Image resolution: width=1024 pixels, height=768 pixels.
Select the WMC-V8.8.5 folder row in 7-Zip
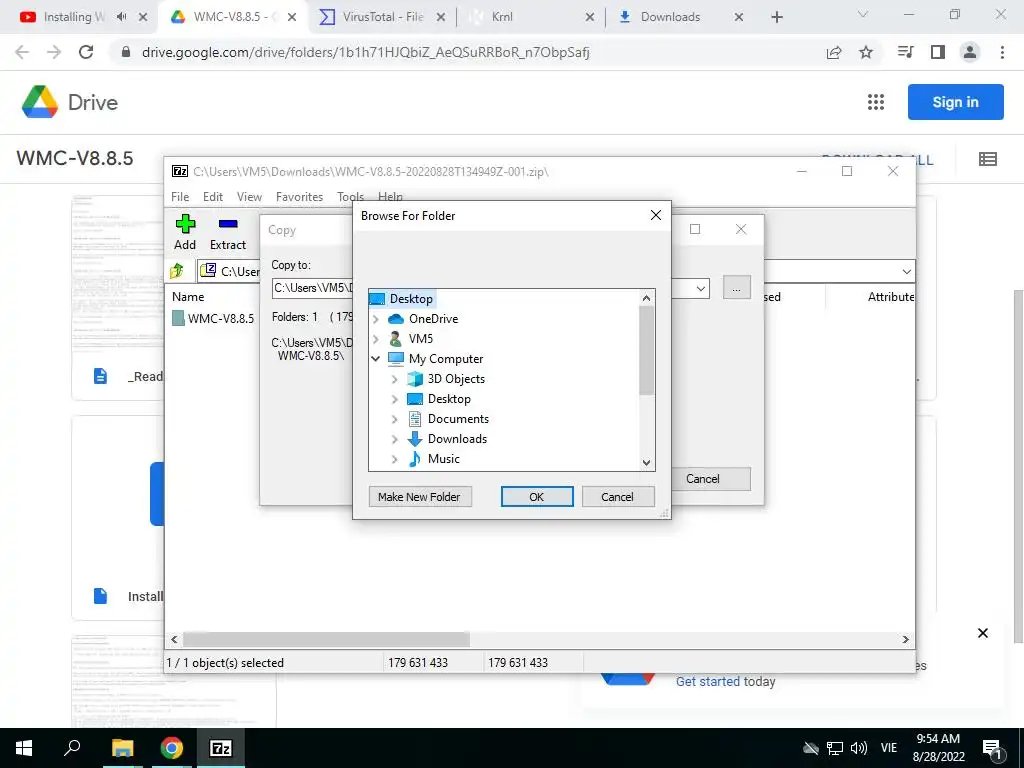pos(213,319)
